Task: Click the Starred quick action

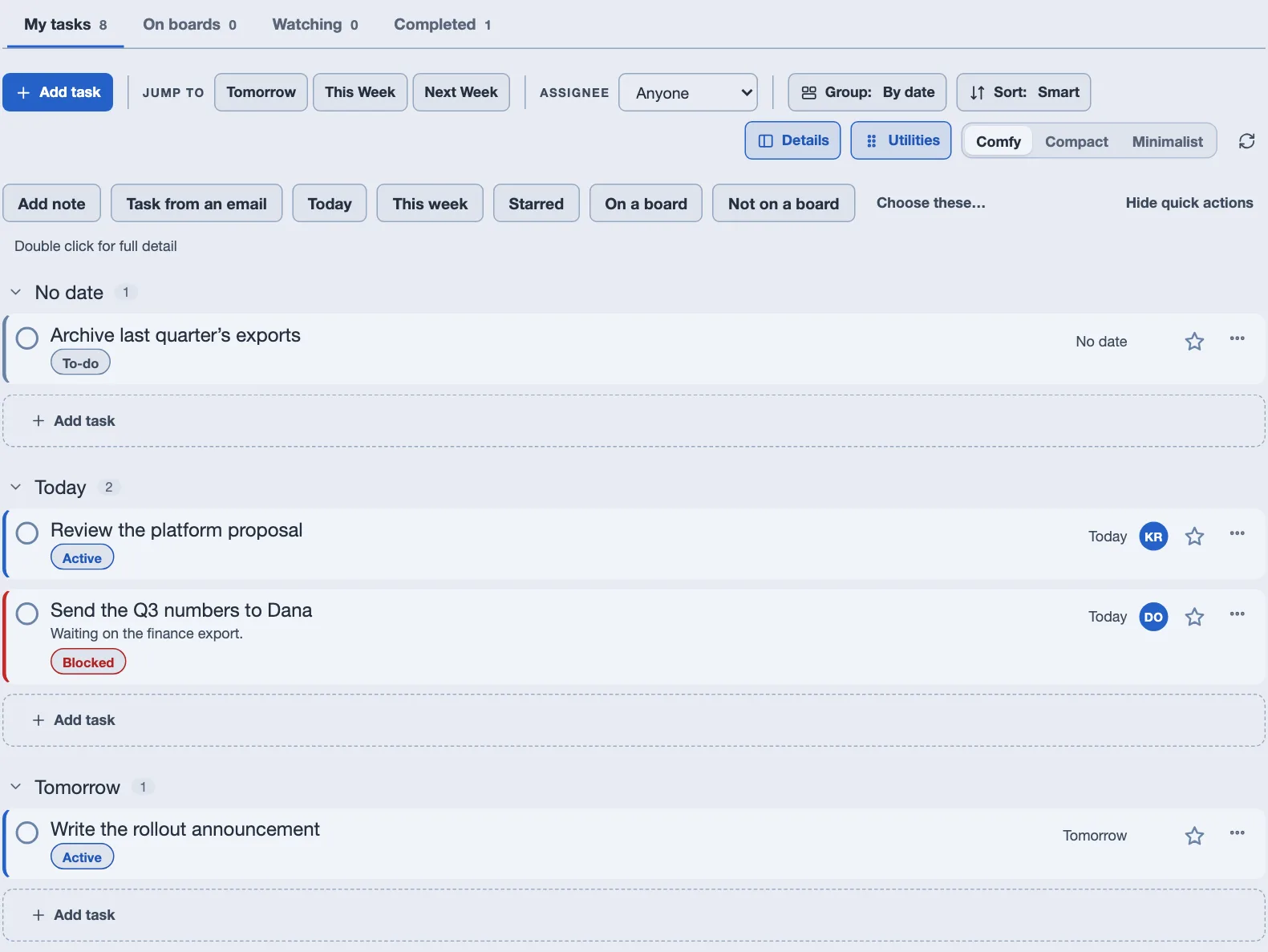Action: (536, 203)
